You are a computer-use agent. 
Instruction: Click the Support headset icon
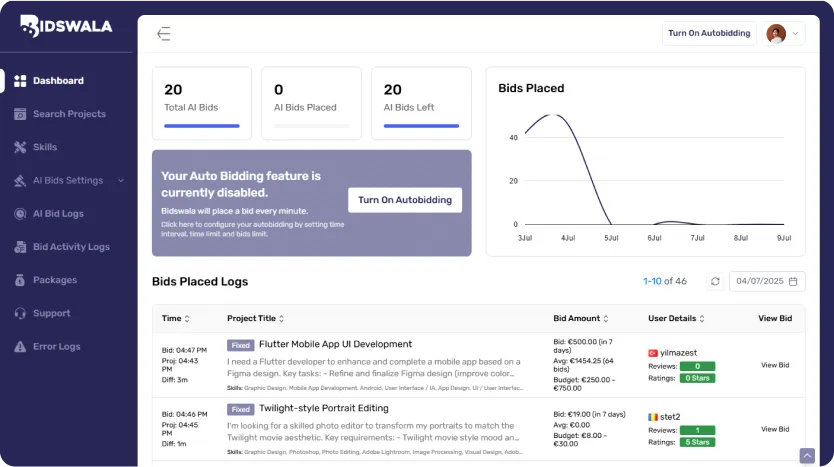coord(20,313)
